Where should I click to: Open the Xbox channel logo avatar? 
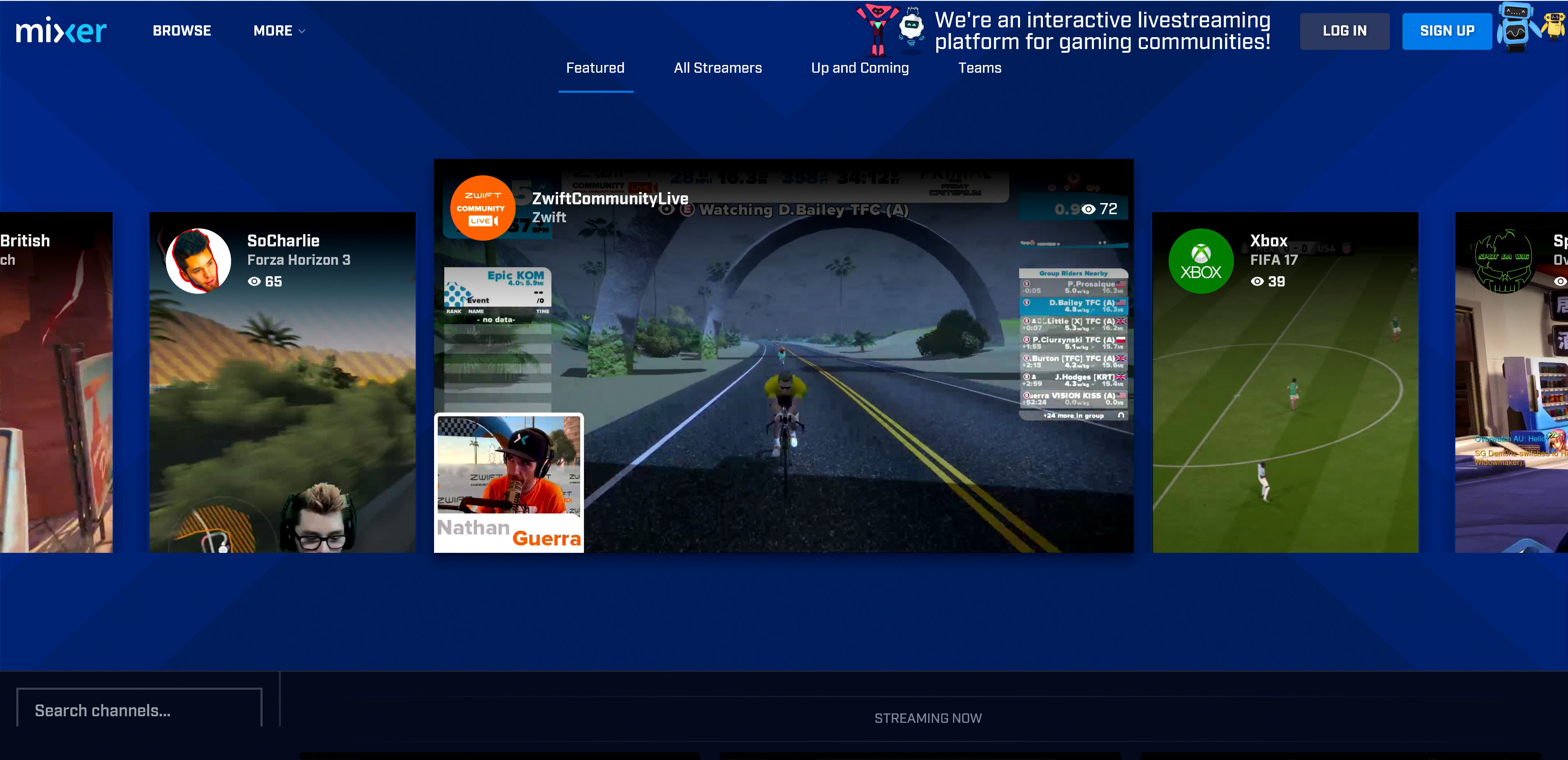coord(1201,261)
